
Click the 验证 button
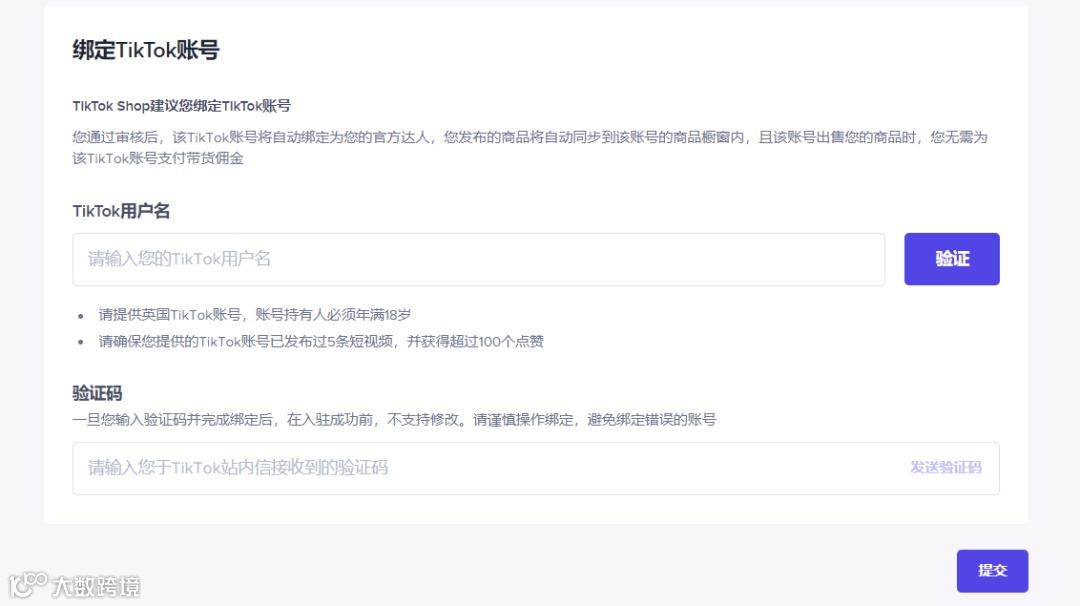952,259
